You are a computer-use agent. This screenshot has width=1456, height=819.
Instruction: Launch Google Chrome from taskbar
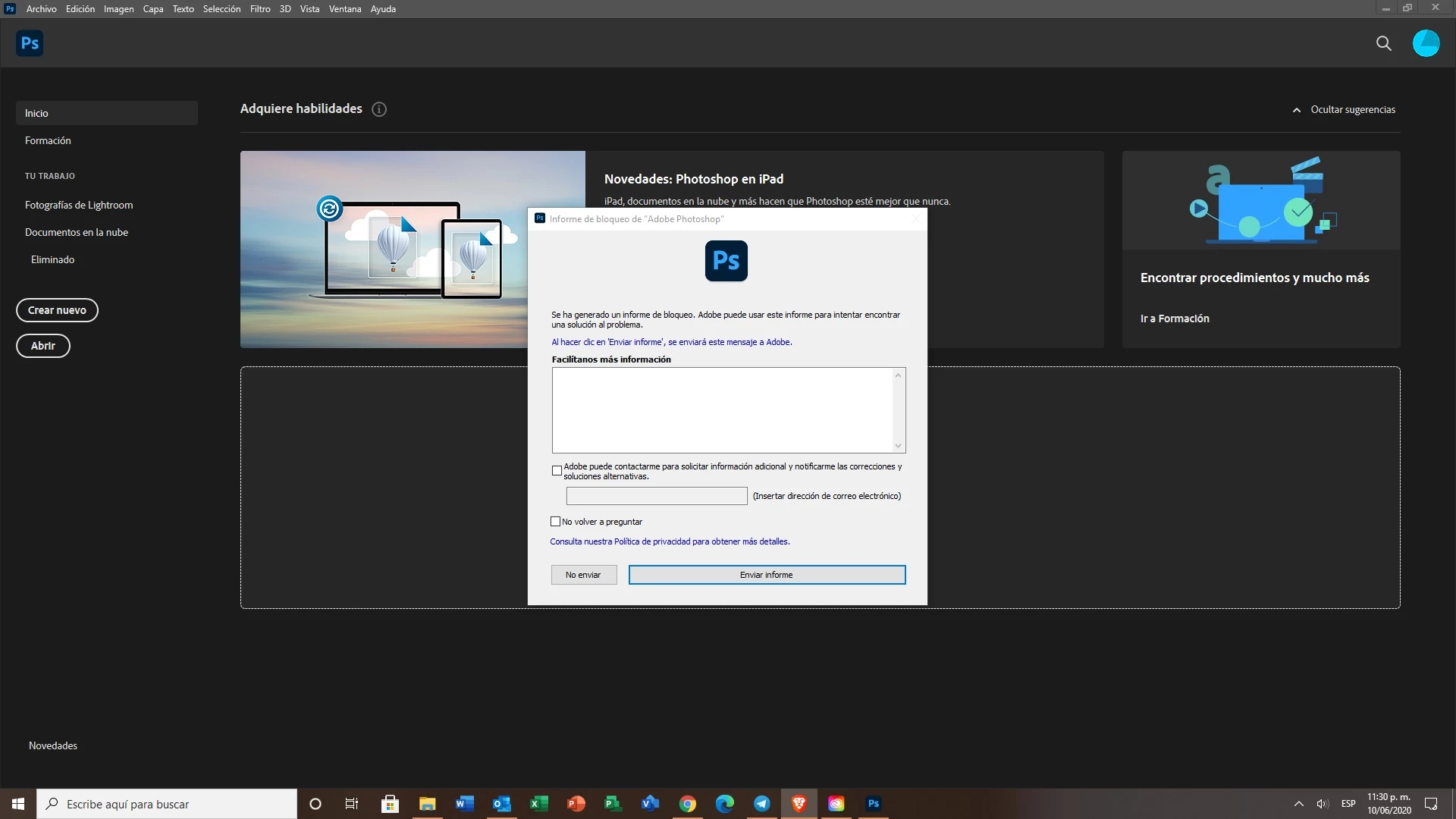[x=687, y=804]
